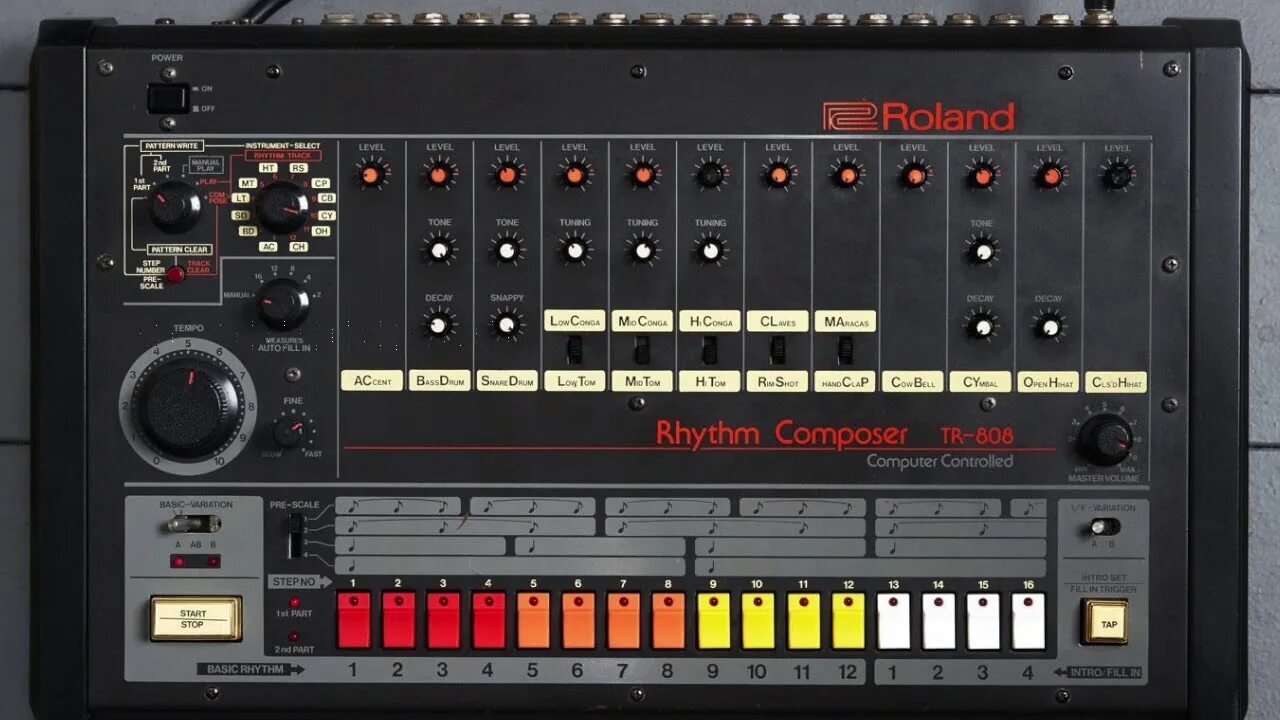Trigger yellow step button 11
This screenshot has height=720, width=1280.
[x=803, y=620]
